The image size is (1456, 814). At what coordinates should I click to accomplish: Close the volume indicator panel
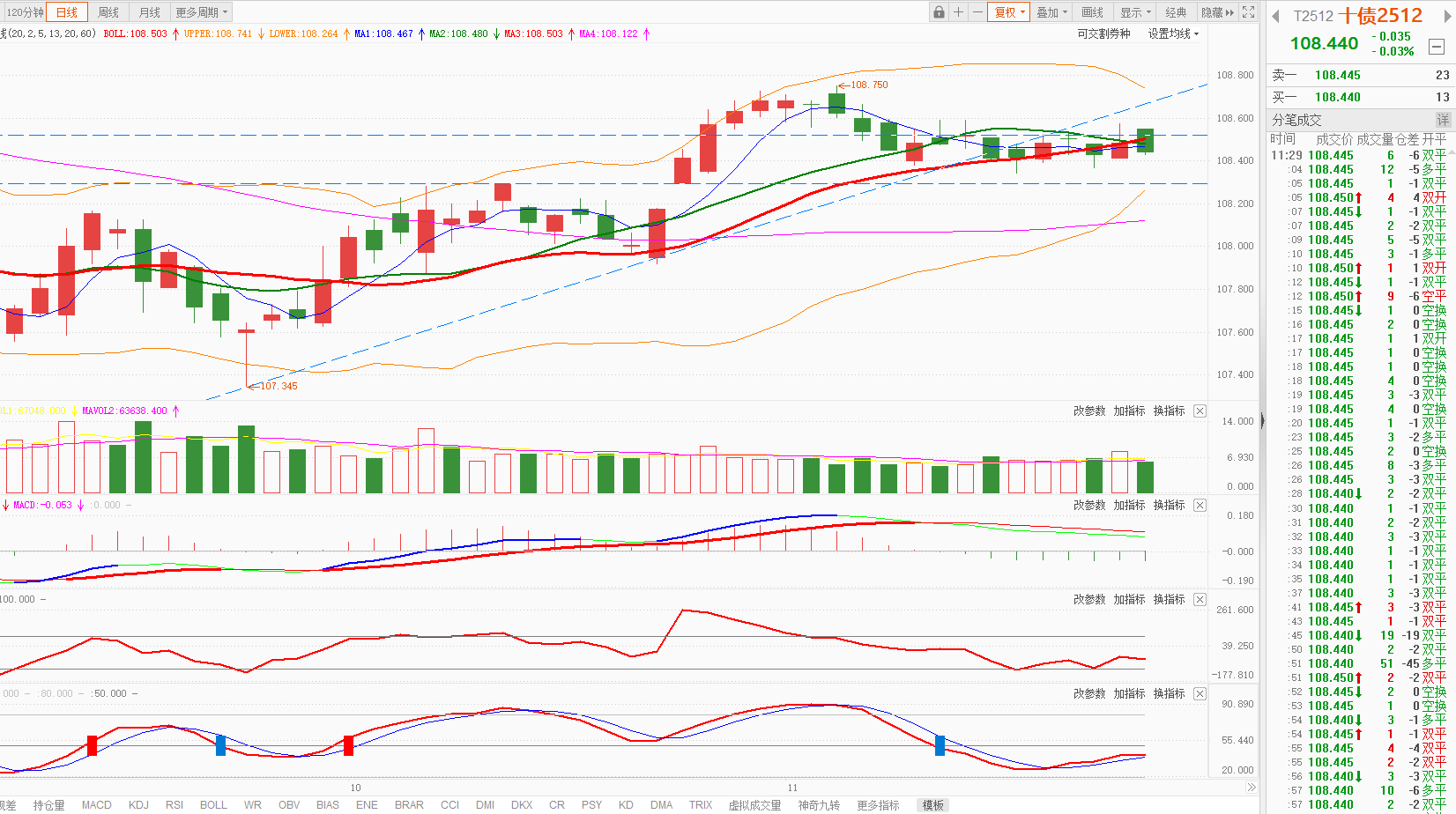(x=1200, y=411)
